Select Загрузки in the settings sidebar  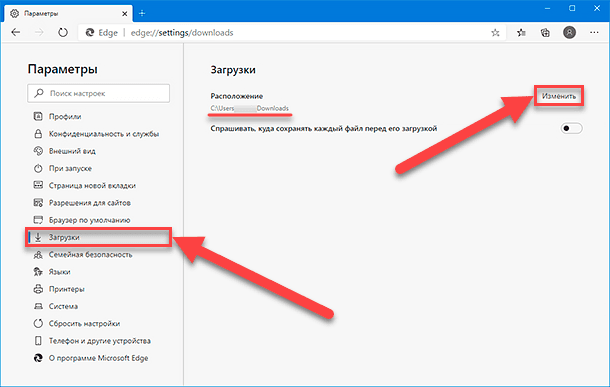coord(98,237)
